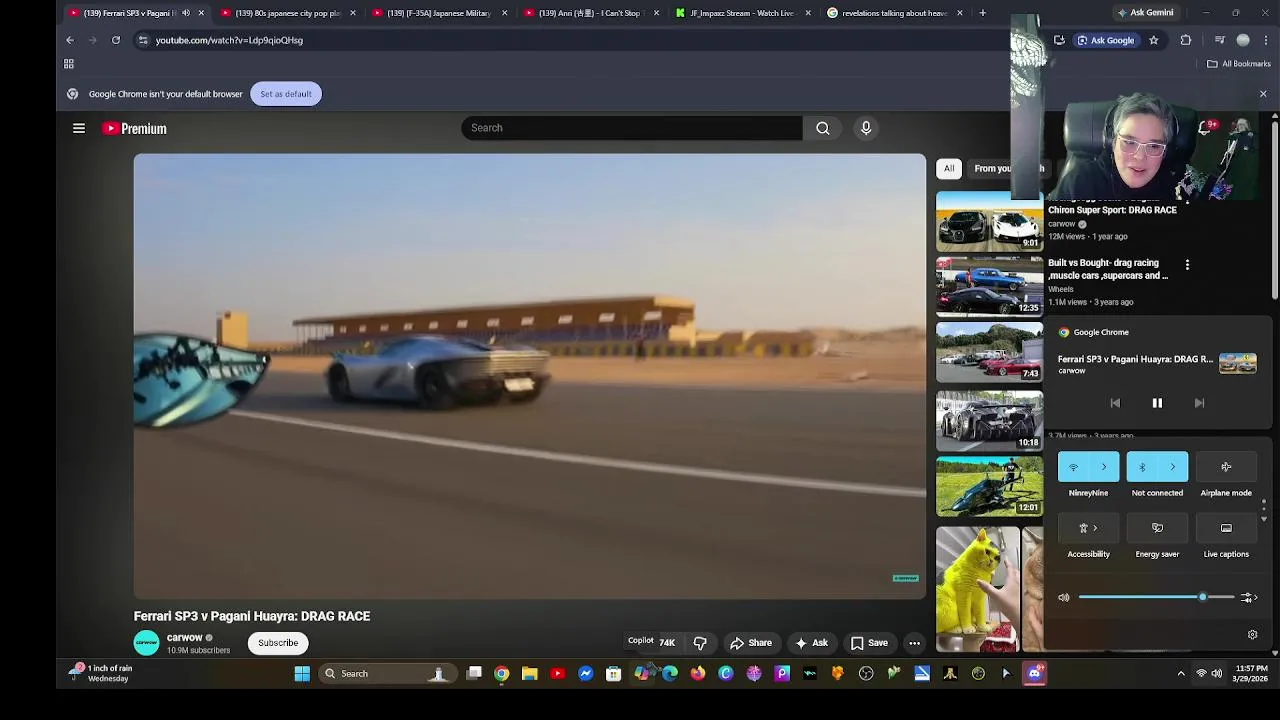The height and width of the screenshot is (720, 1280).
Task: Select the All filter chip
Action: point(949,168)
